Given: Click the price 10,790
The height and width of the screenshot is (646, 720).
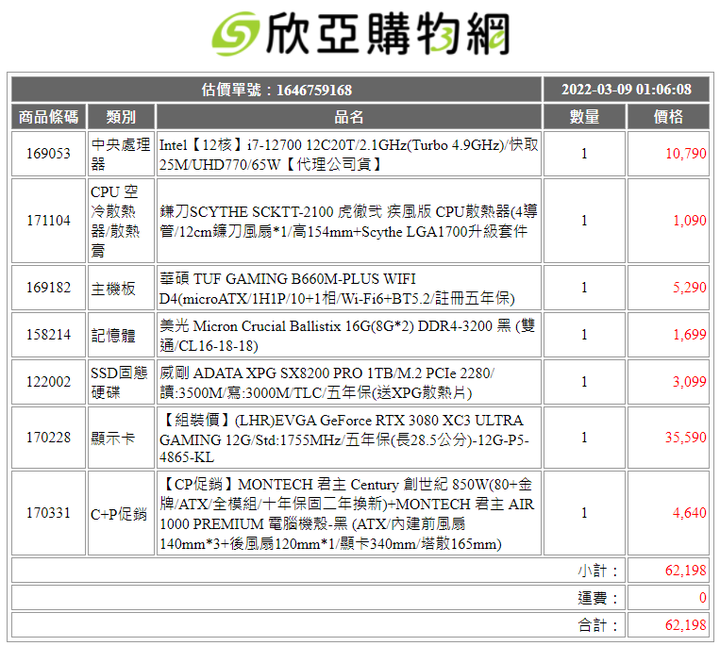Looking at the screenshot, I should click(686, 153).
